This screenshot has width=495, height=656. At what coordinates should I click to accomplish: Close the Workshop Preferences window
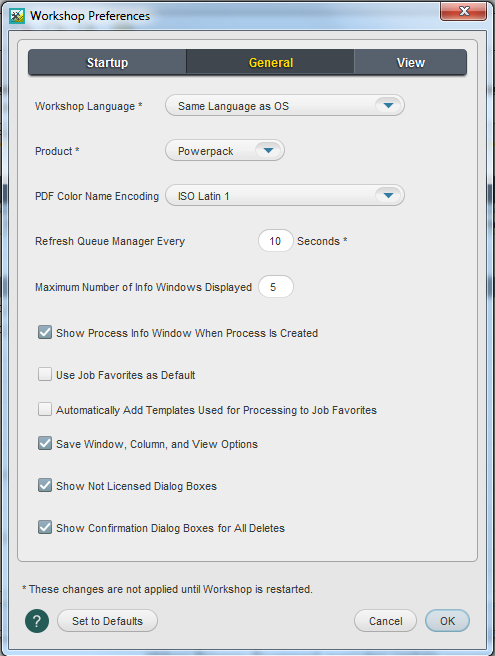coord(463,11)
